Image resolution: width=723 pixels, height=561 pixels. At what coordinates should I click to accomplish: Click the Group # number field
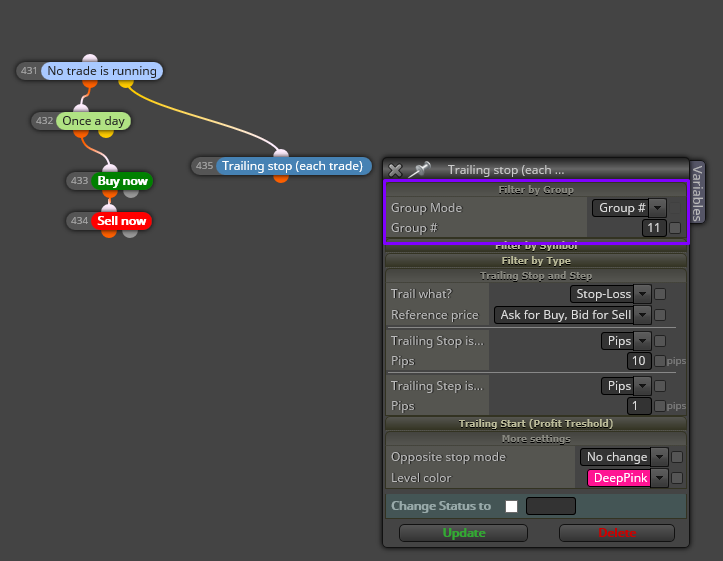point(654,228)
